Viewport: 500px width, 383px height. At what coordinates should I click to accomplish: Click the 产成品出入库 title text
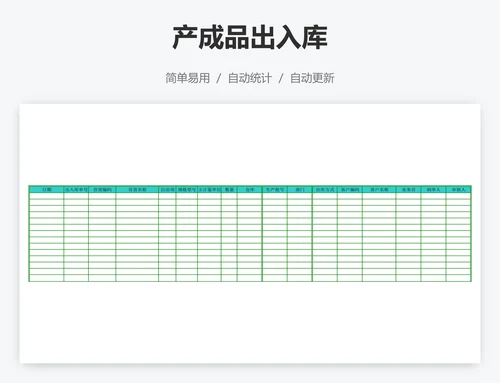click(250, 37)
